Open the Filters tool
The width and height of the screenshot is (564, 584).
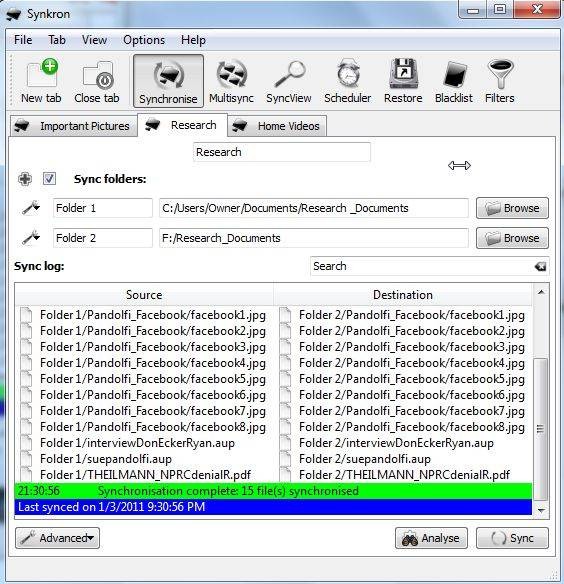(500, 81)
